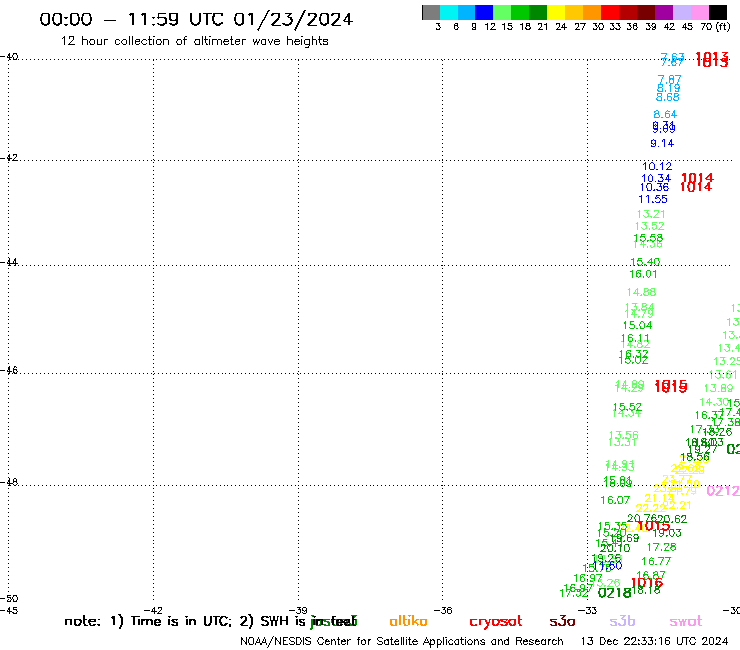Image resolution: width=740 pixels, height=650 pixels.
Task: Click the wave height value '8.64'
Action: pyautogui.click(x=665, y=114)
